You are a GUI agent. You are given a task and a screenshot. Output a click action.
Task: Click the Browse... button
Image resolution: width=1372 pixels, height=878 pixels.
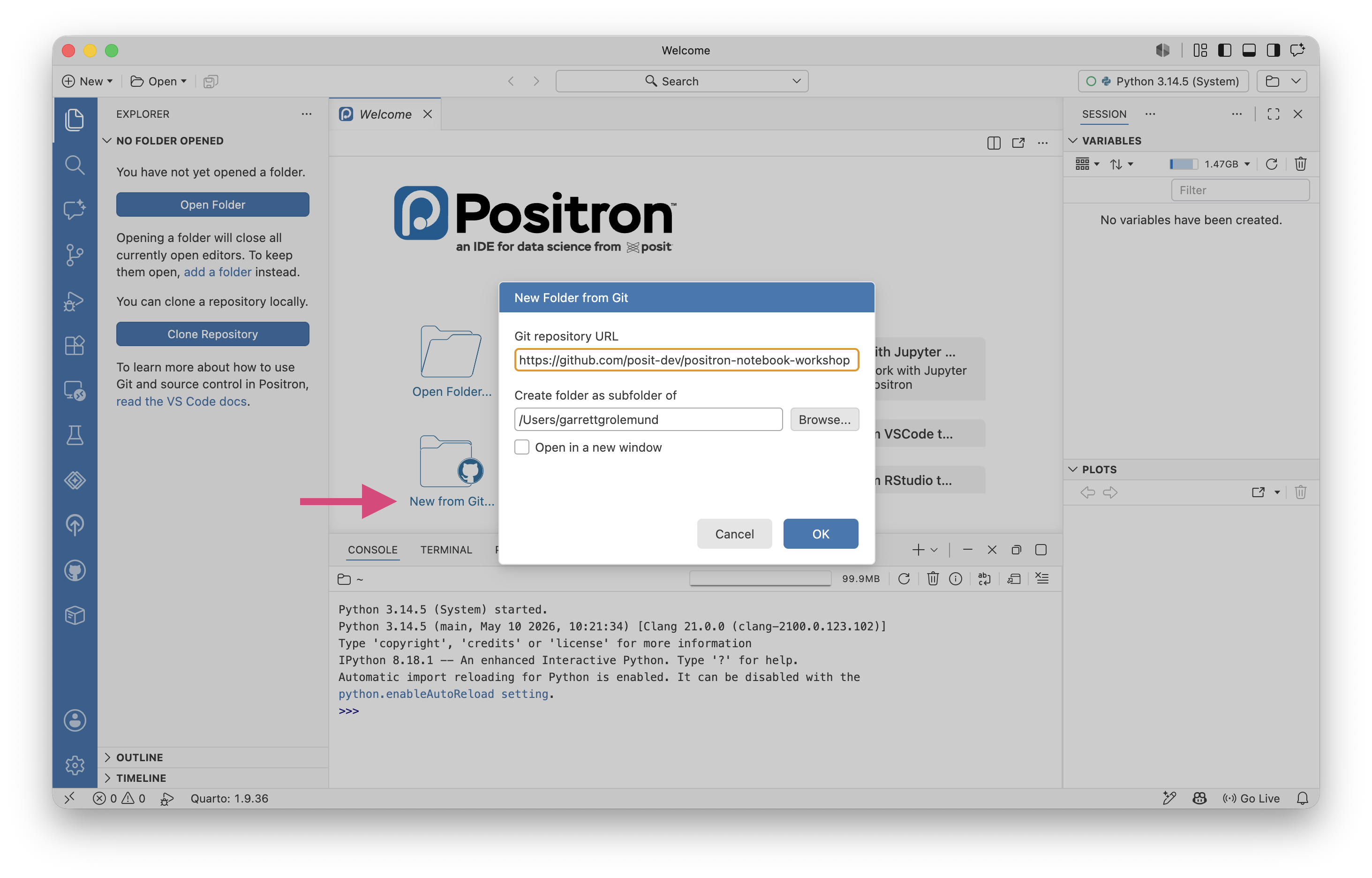point(824,419)
